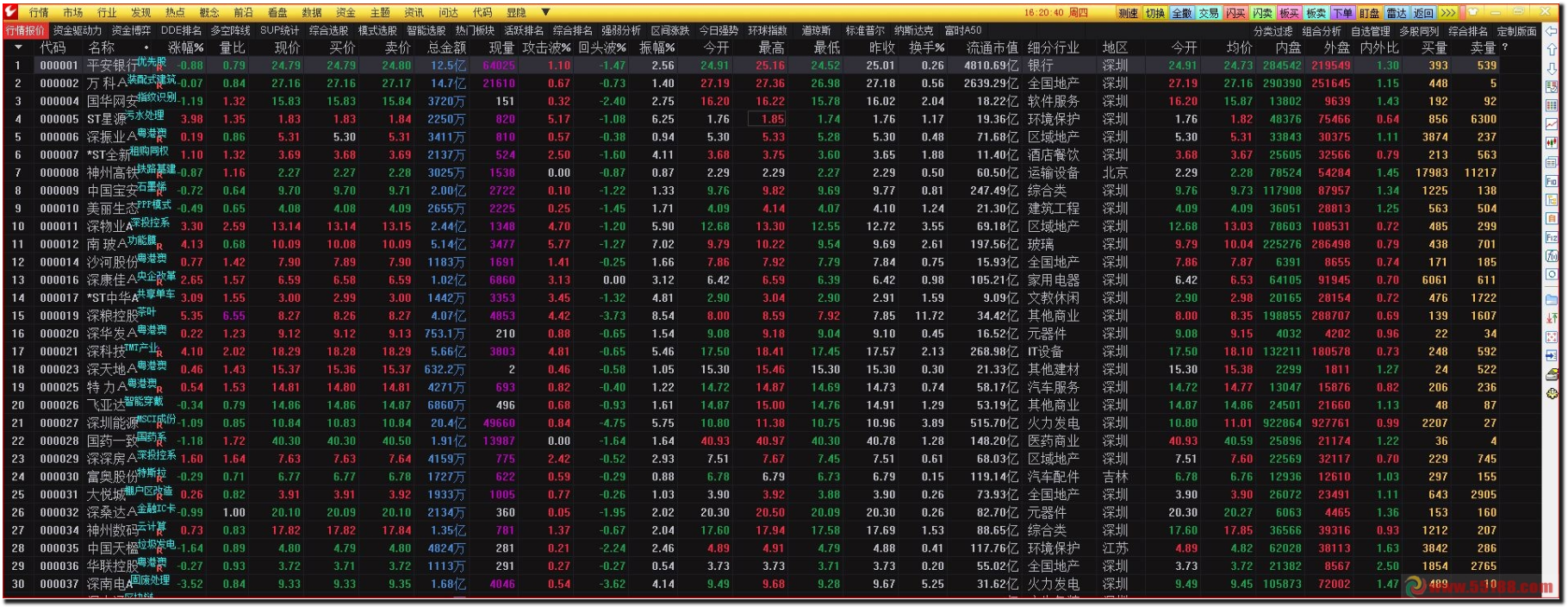Viewport: 1568px width, 607px height.
Task: Open the 问达 menu
Action: (448, 12)
